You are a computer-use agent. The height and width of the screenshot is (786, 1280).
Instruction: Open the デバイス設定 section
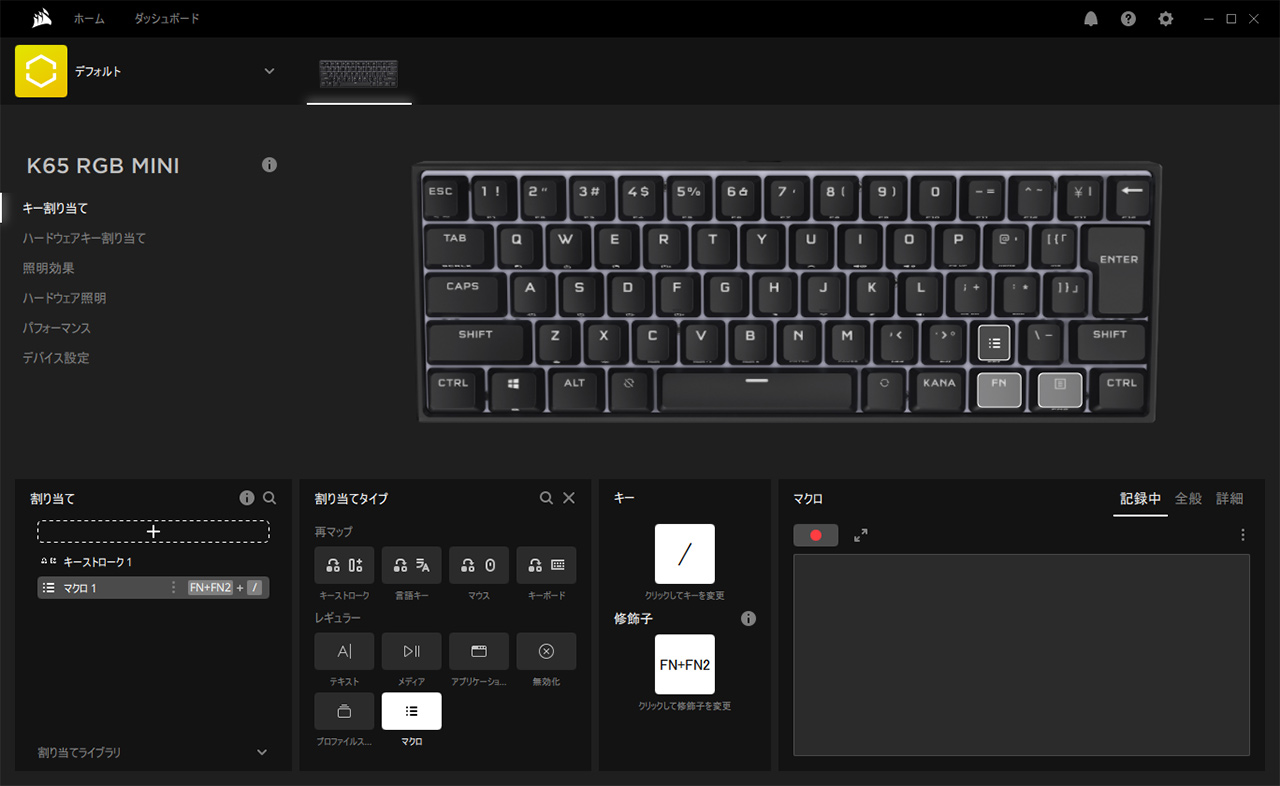pos(56,358)
